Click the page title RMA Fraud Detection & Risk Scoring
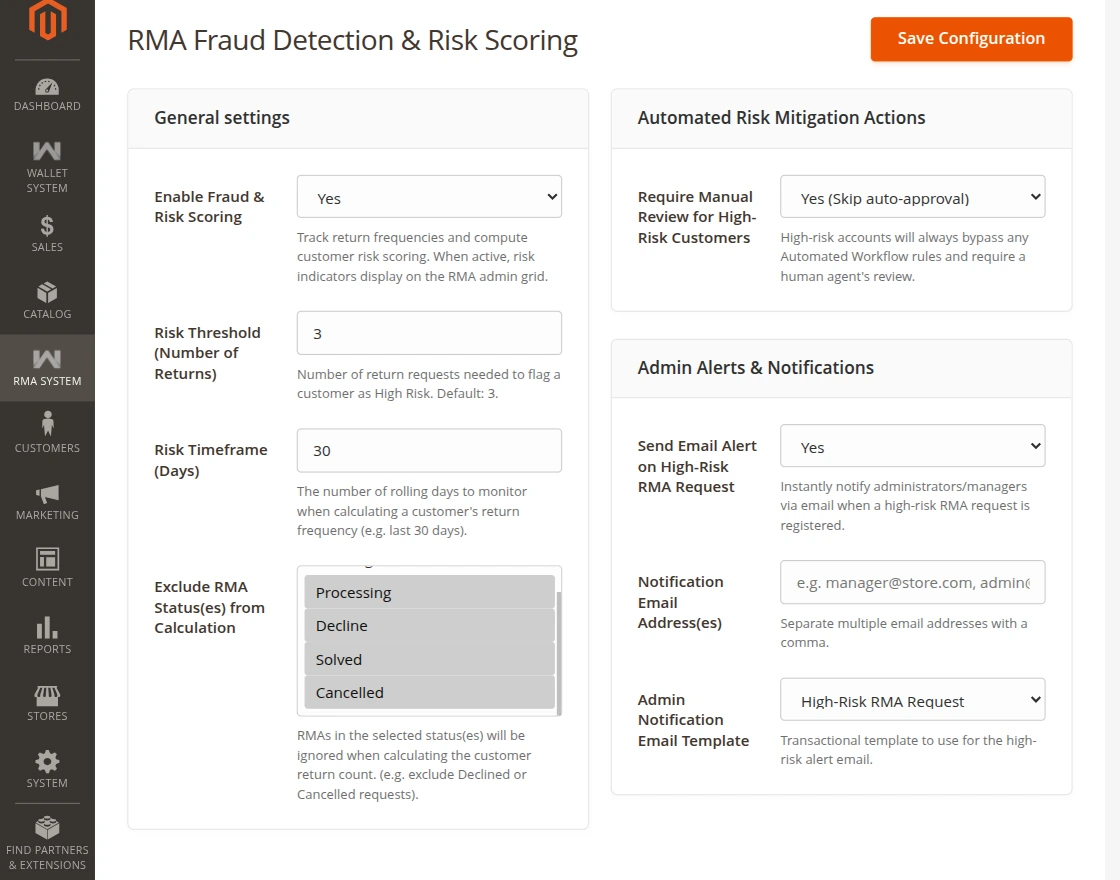 point(352,41)
